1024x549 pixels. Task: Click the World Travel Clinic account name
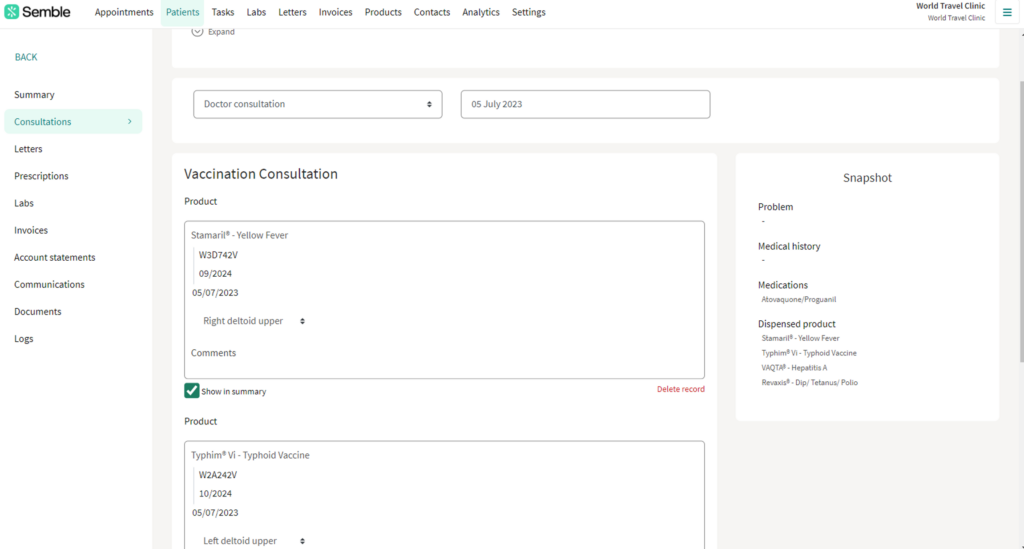click(950, 6)
